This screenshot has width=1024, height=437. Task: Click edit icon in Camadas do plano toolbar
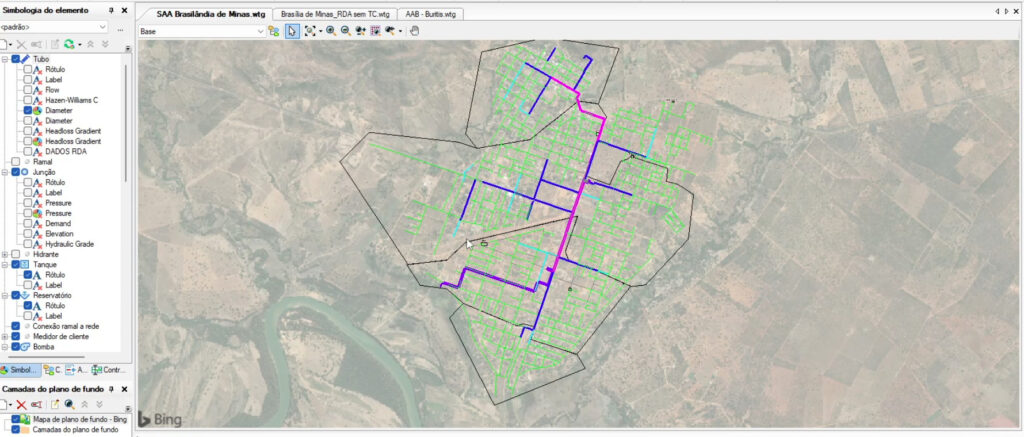[55, 404]
